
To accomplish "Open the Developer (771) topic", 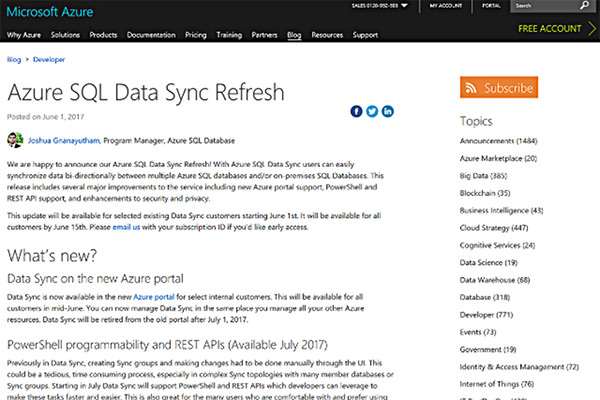I will pos(486,315).
